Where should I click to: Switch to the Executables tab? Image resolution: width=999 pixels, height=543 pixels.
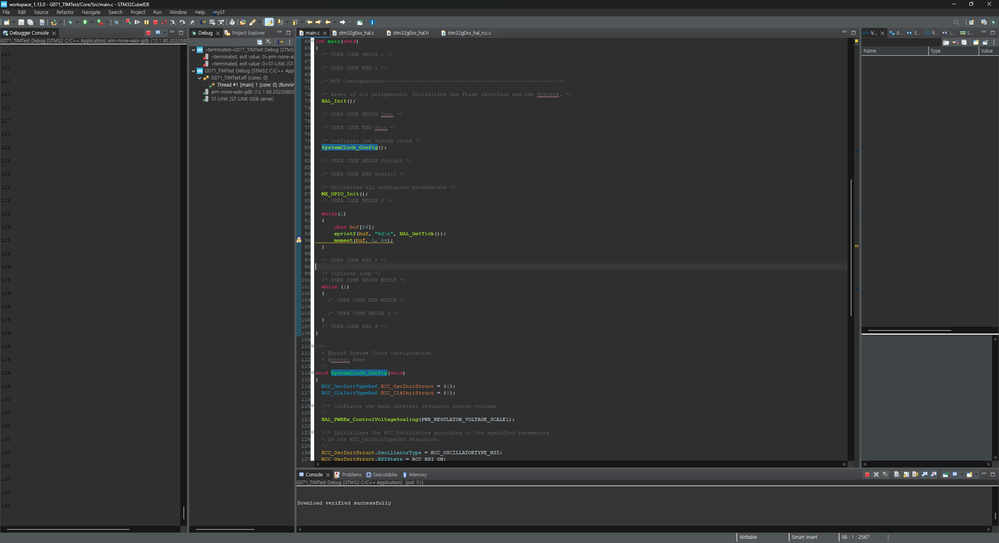pyautogui.click(x=382, y=475)
